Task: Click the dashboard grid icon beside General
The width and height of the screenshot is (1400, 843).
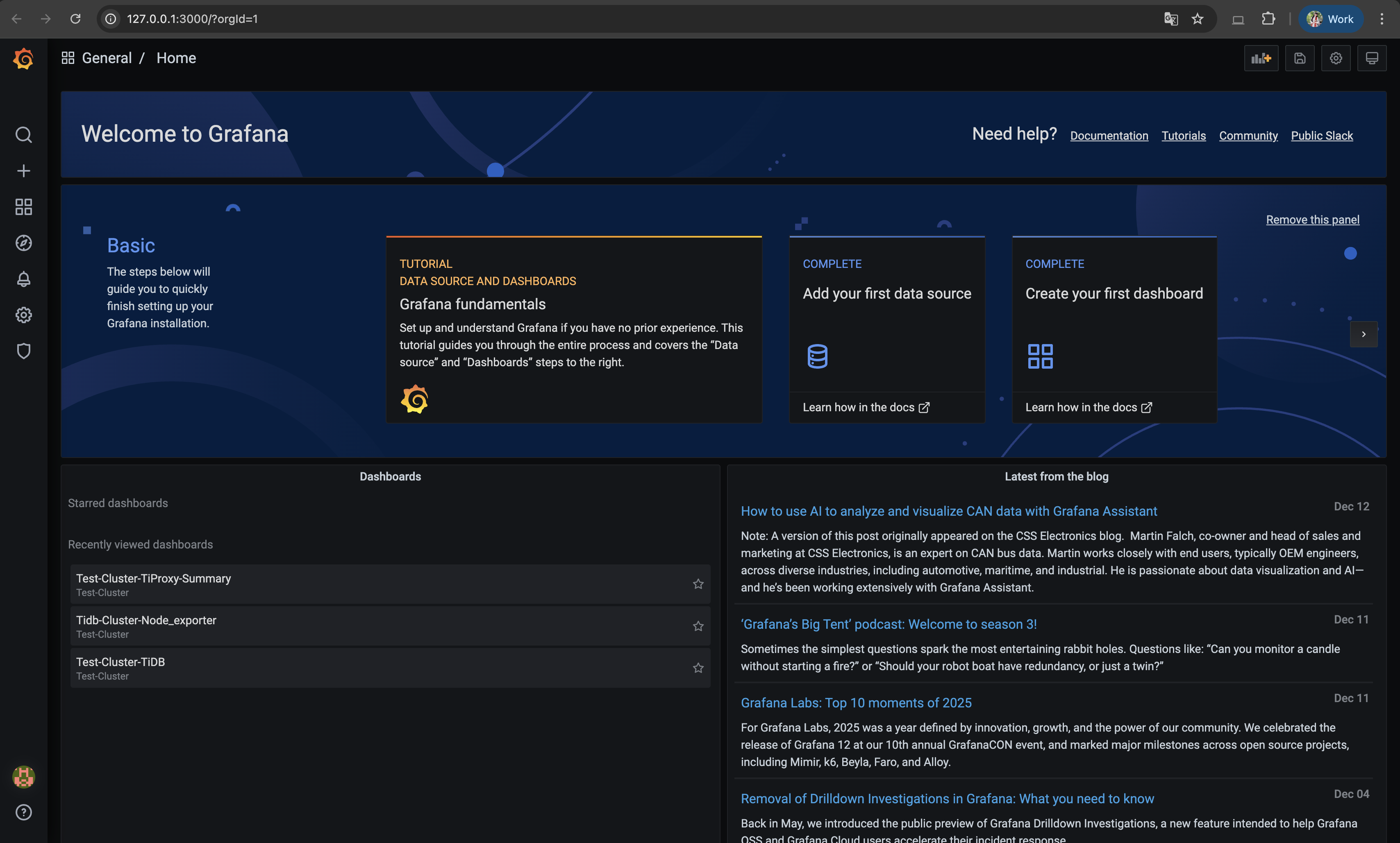Action: pos(68,58)
